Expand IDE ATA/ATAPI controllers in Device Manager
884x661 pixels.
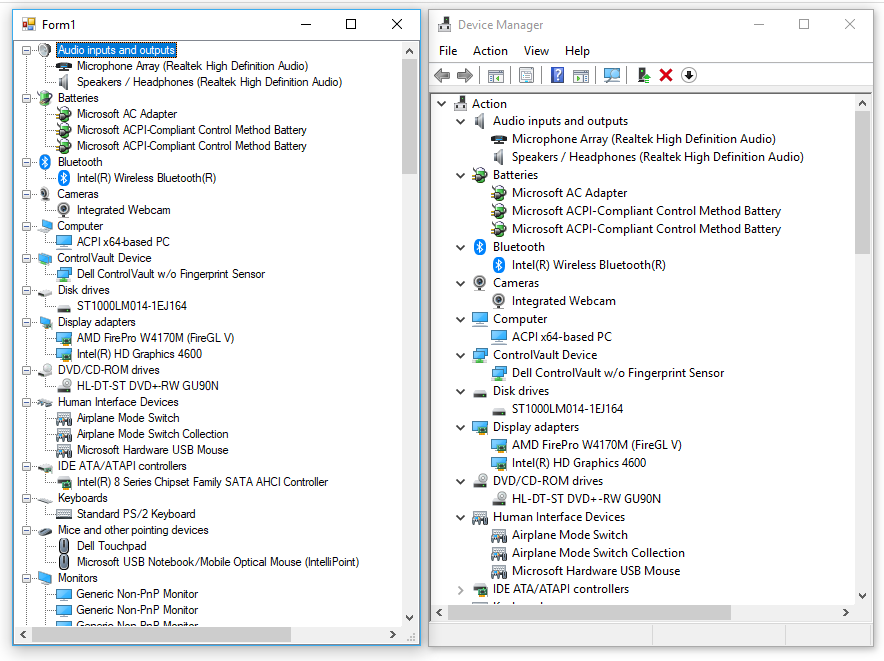point(461,590)
